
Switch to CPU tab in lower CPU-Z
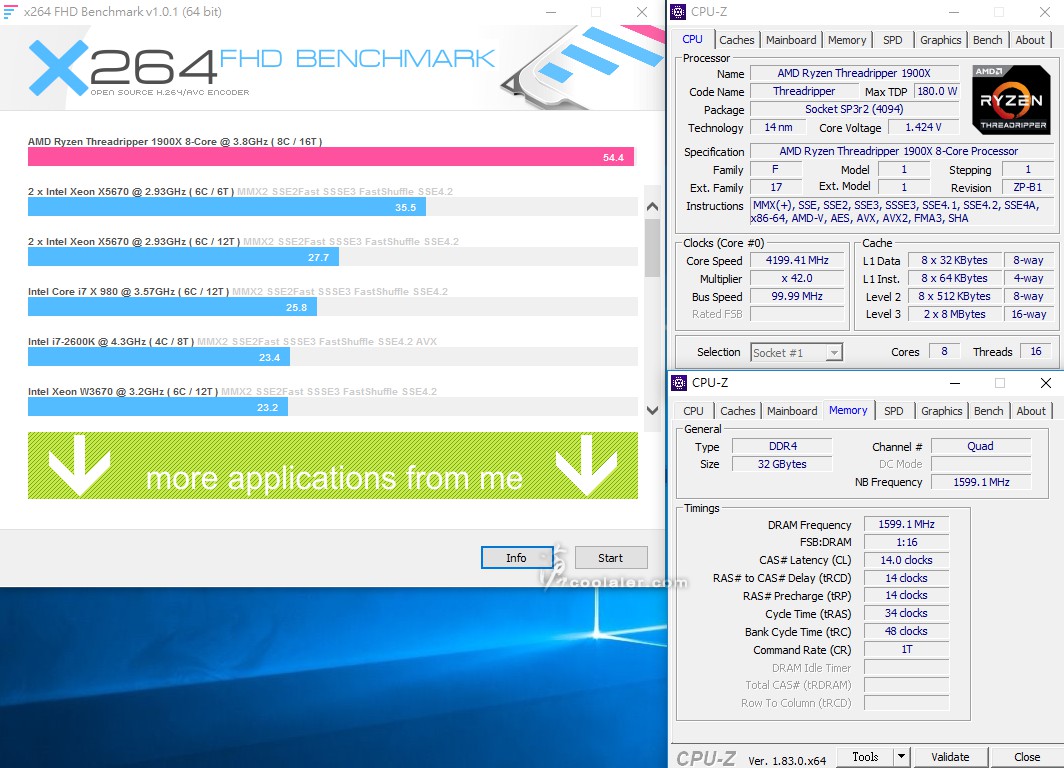[694, 411]
